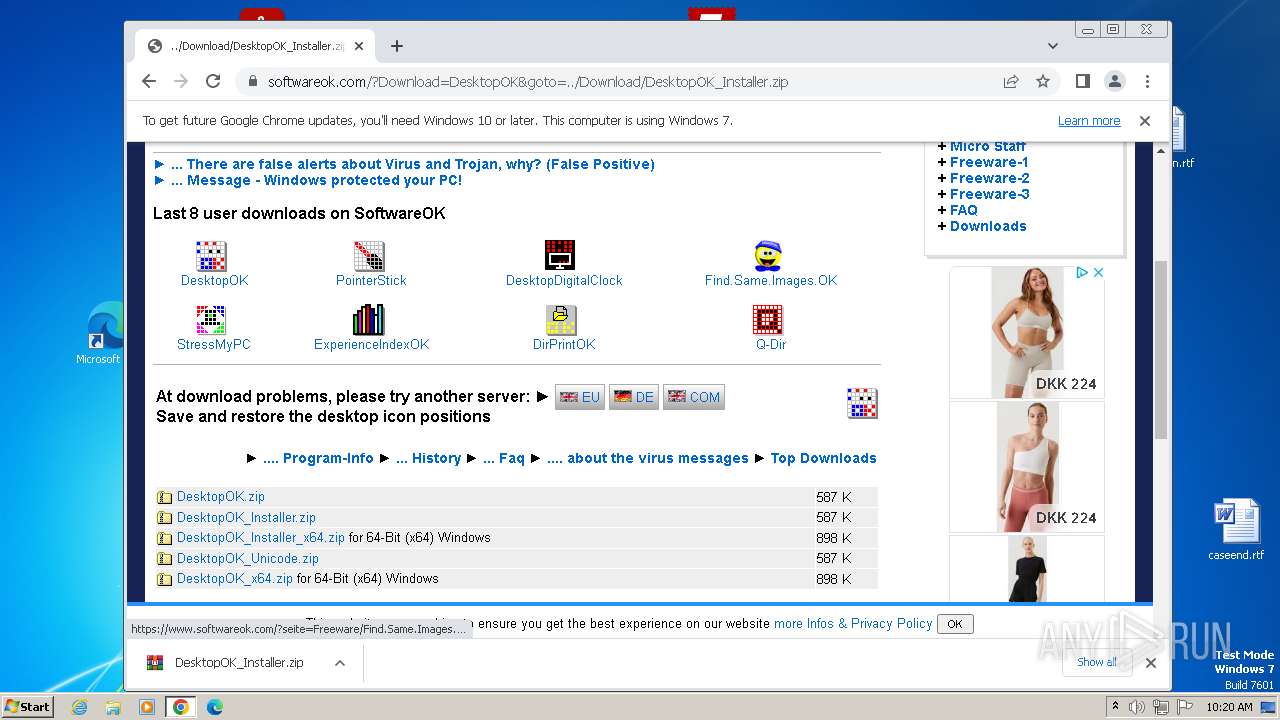Open a new browser tab
The image size is (1280, 720).
[397, 46]
